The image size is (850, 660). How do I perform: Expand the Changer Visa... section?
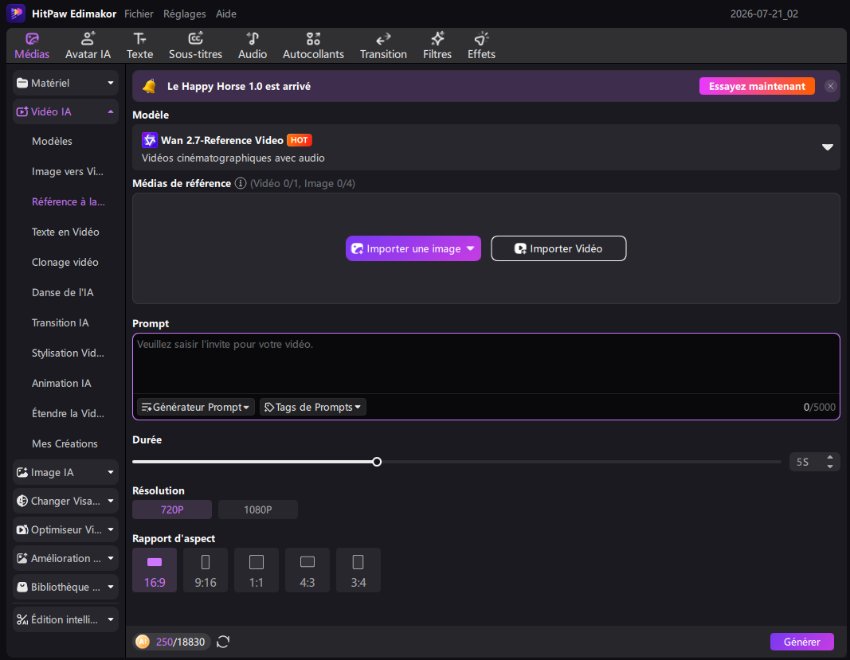[66, 501]
